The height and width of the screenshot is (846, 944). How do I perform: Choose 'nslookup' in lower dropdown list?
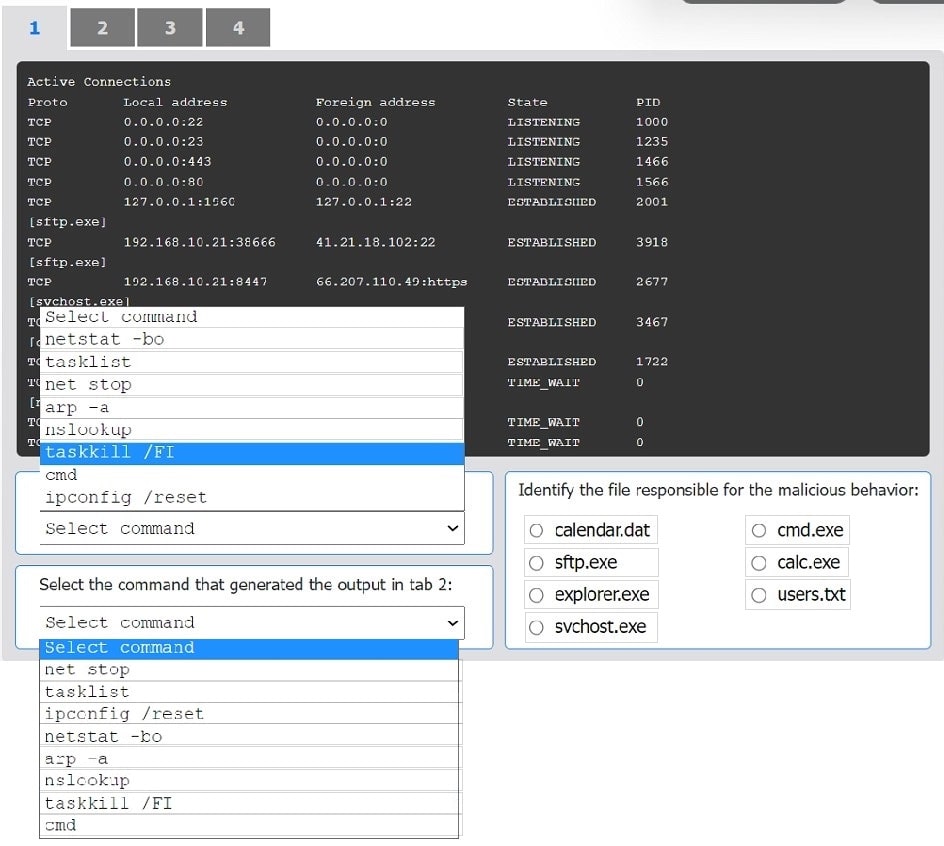pyautogui.click(x=249, y=781)
